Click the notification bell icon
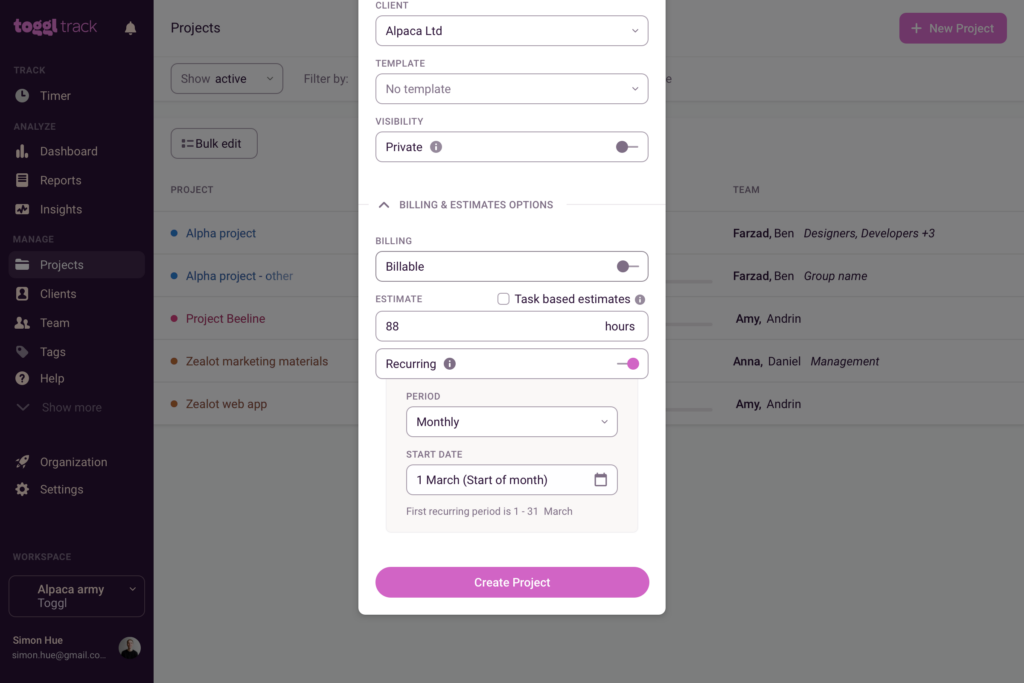1024x683 pixels. coord(130,28)
